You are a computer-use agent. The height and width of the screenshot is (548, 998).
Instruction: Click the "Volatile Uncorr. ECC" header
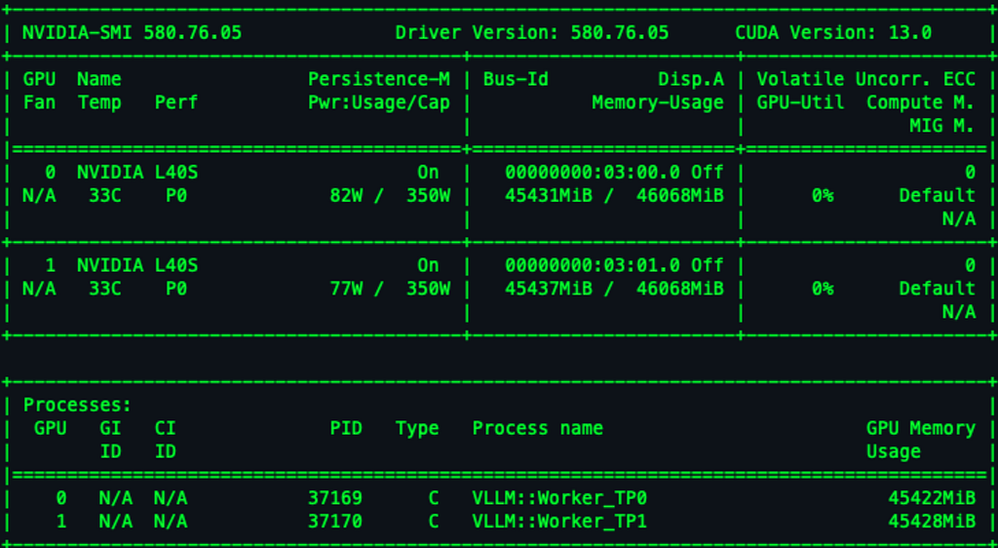[x=866, y=80]
